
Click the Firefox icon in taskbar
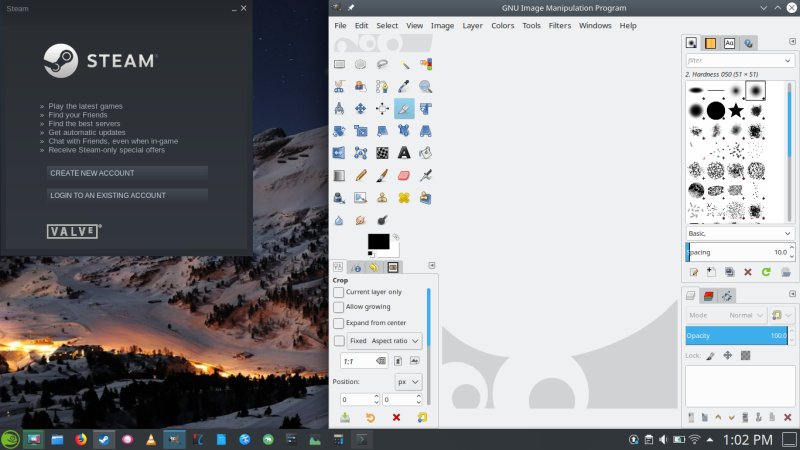point(81,439)
